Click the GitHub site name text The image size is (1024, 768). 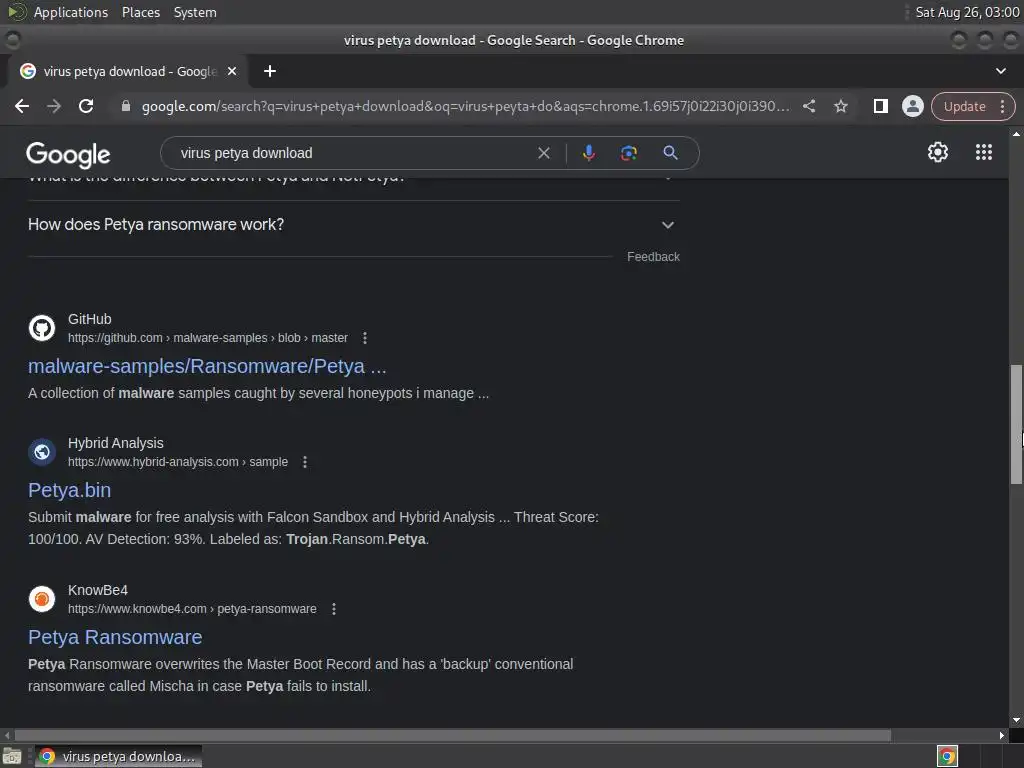(x=89, y=319)
